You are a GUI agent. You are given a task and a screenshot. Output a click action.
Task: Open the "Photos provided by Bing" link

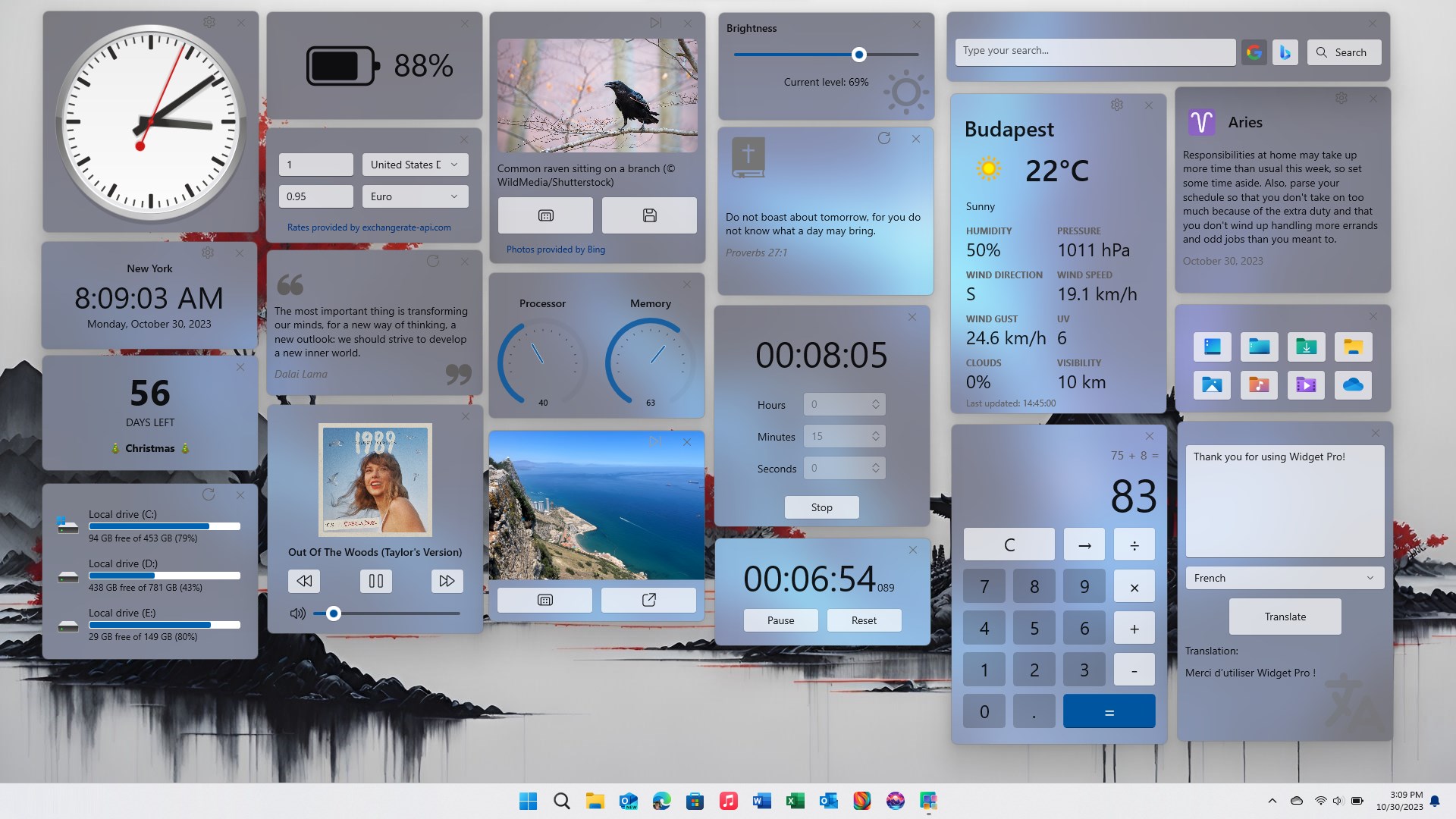pyautogui.click(x=556, y=249)
